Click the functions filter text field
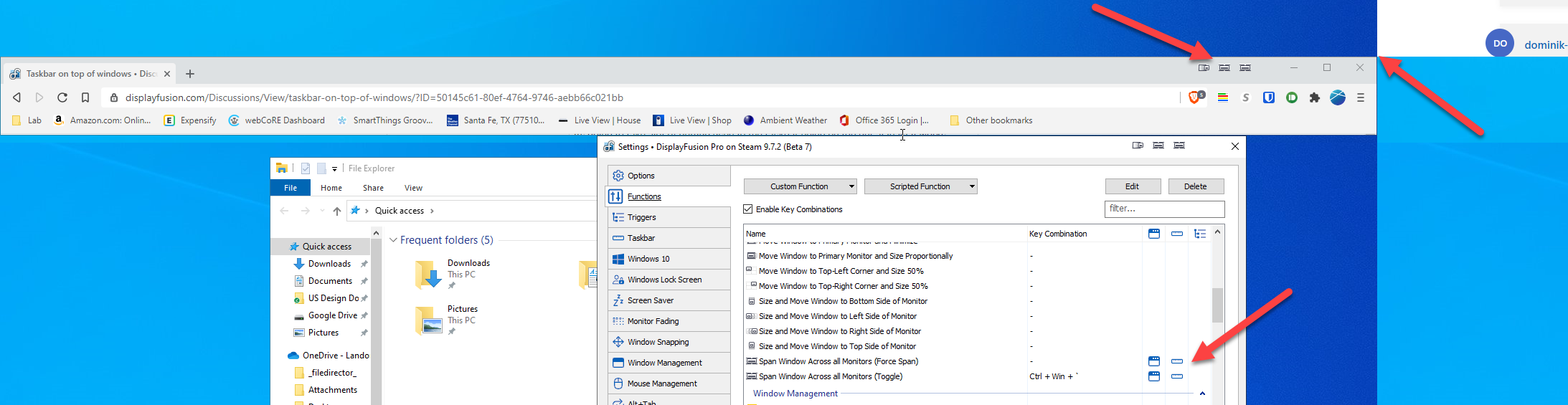This screenshot has height=405, width=1568. click(1163, 209)
